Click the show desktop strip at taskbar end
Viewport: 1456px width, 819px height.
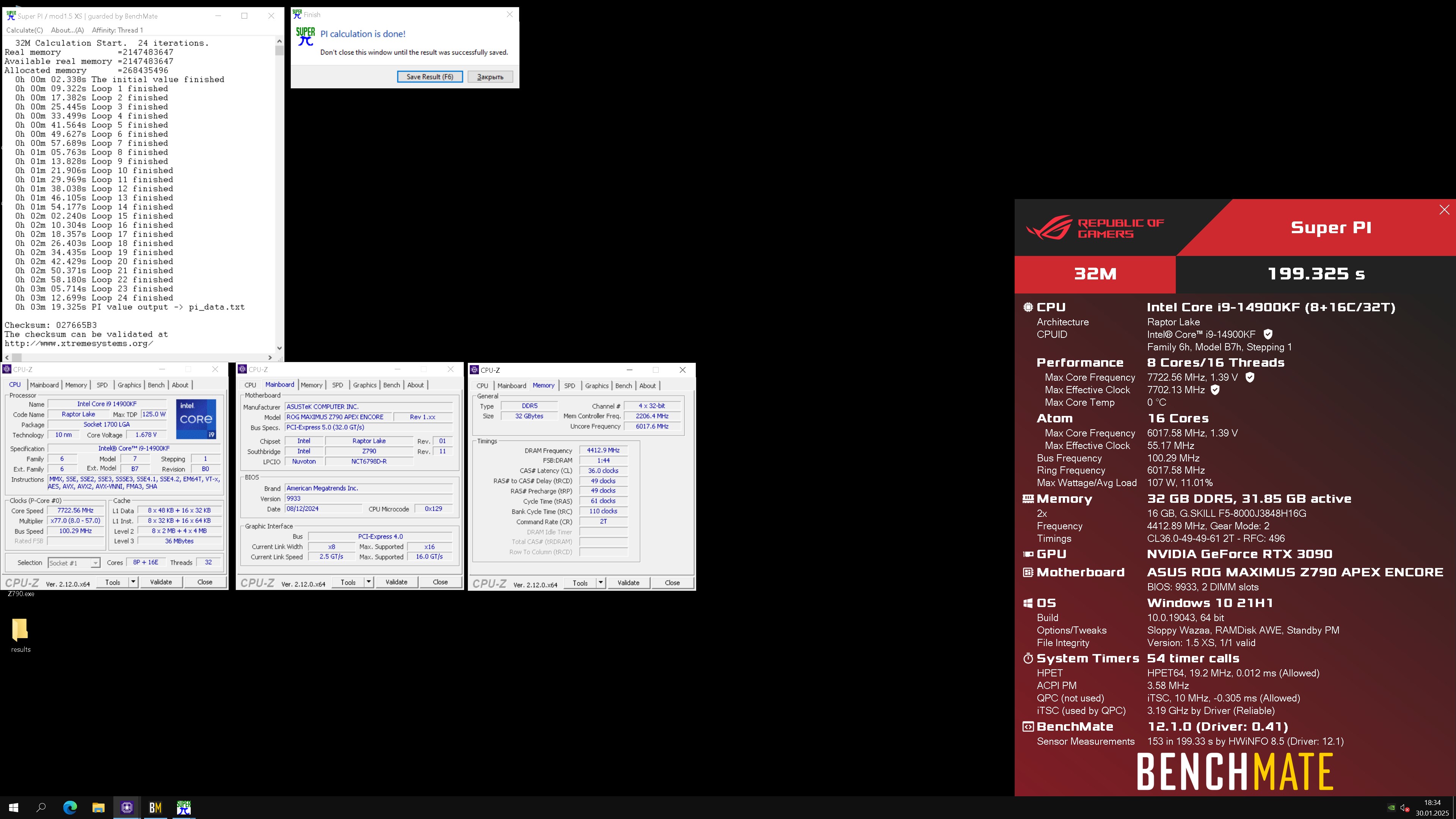(1454, 808)
